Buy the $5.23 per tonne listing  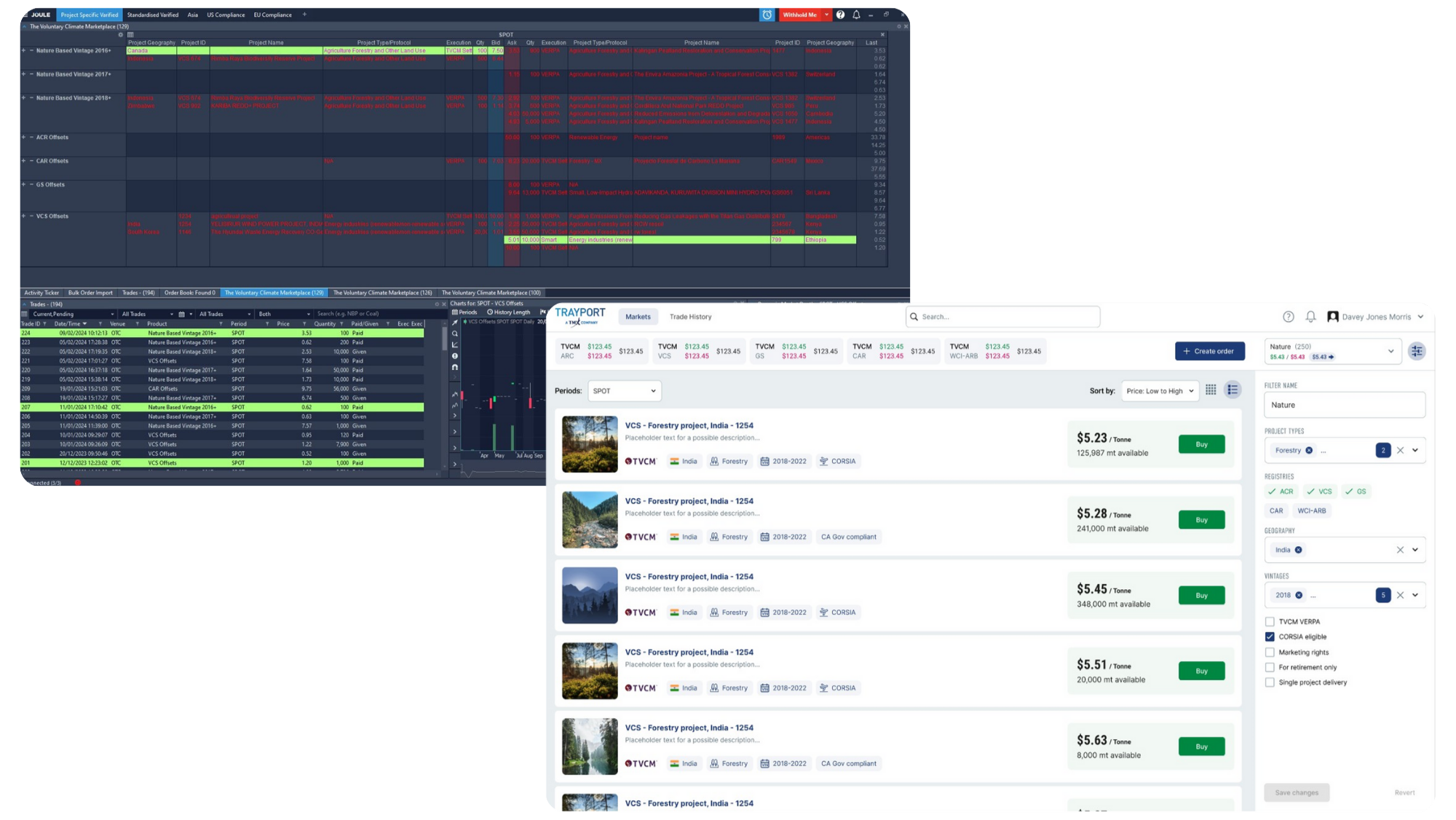1201,444
